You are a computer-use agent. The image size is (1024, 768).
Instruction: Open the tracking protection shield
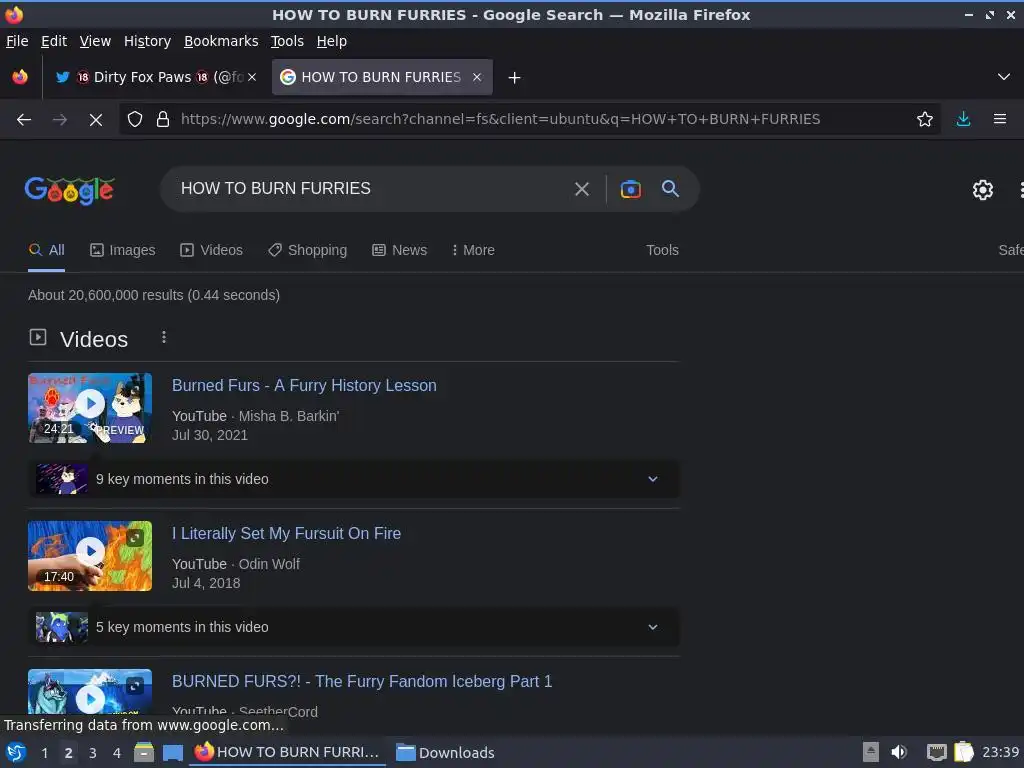pos(135,119)
